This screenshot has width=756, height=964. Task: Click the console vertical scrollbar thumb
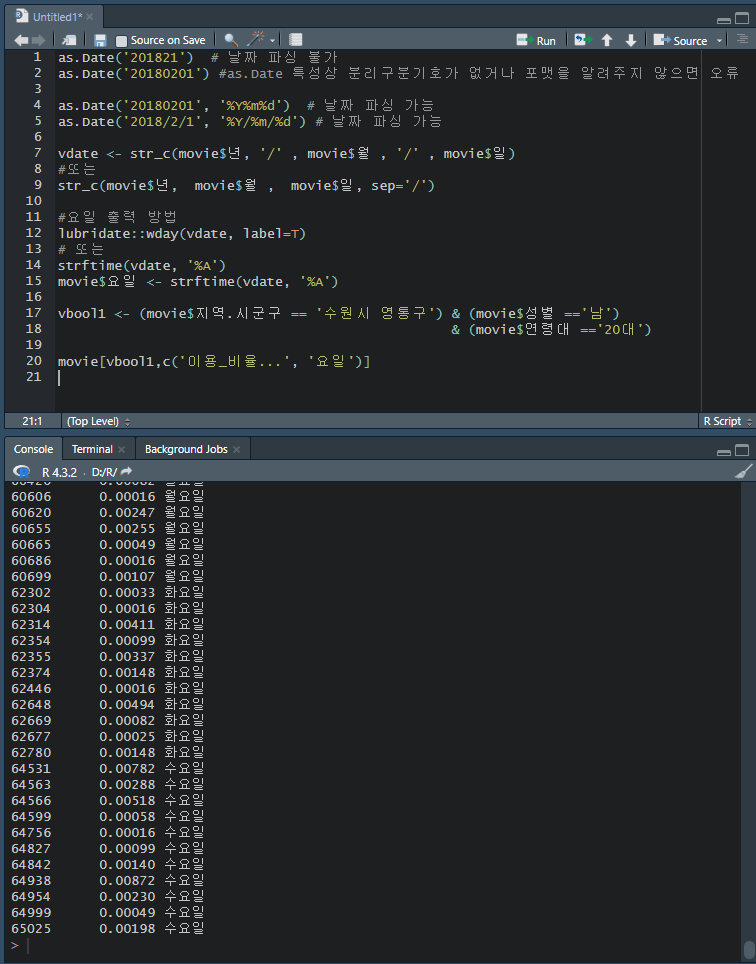click(749, 948)
